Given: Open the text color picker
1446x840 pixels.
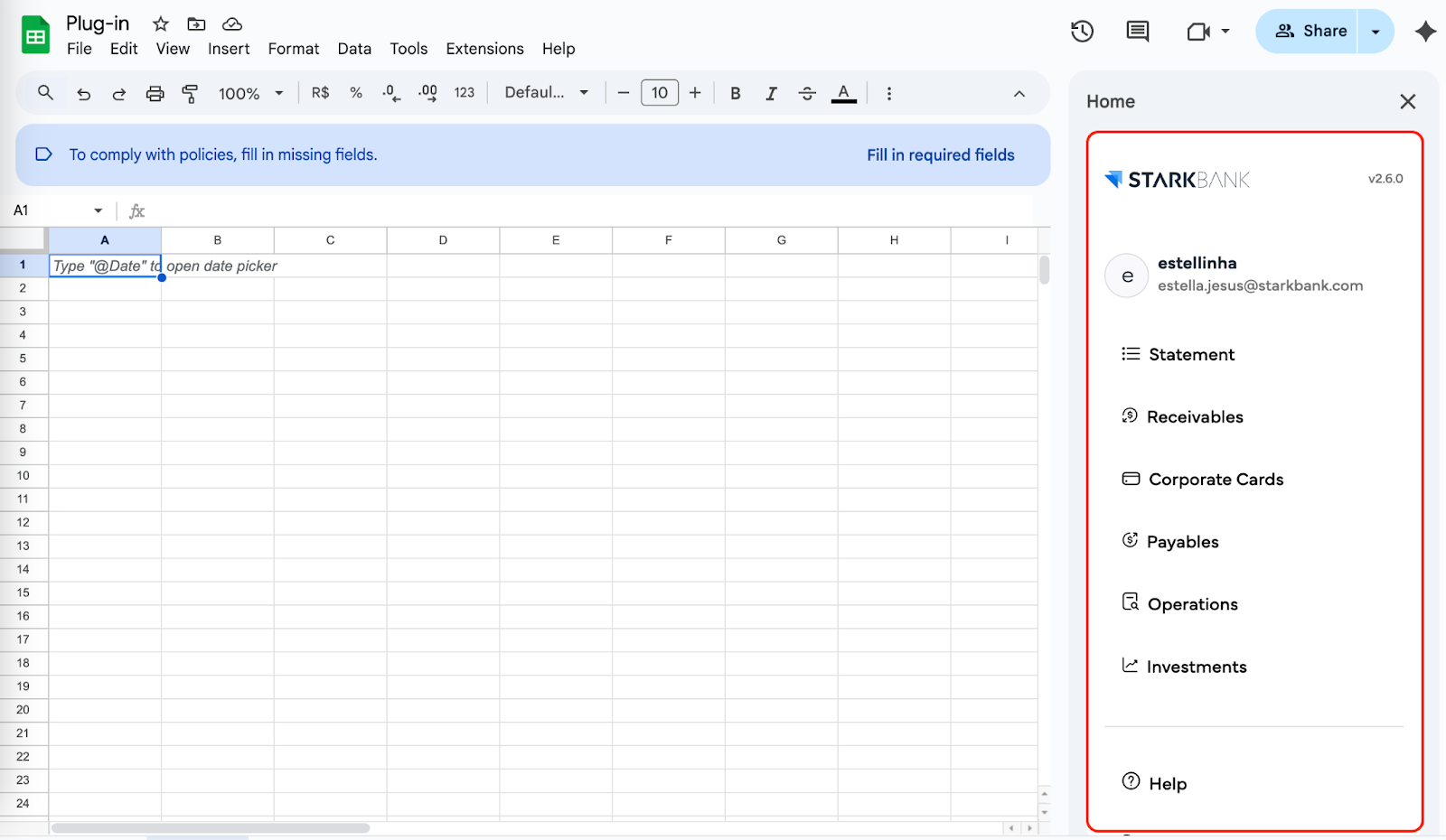Looking at the screenshot, I should click(843, 93).
